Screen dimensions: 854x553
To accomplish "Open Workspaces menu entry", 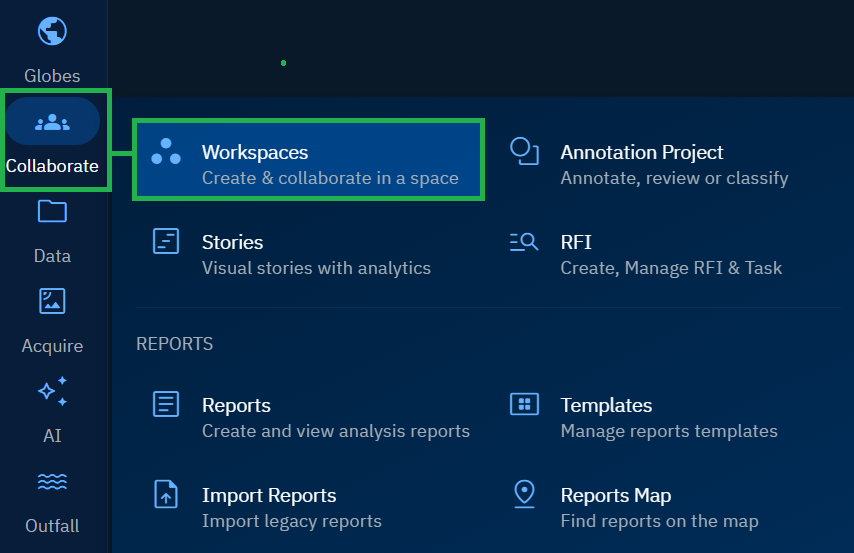I will pyautogui.click(x=308, y=160).
